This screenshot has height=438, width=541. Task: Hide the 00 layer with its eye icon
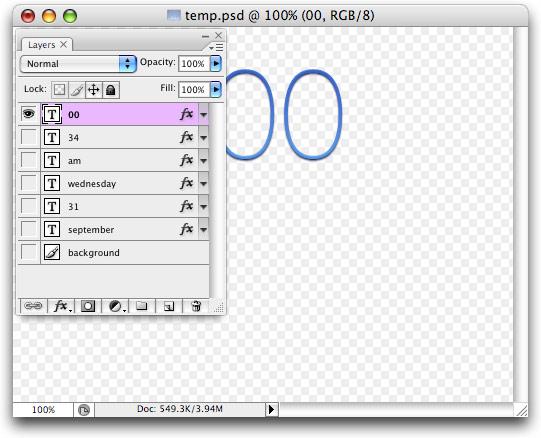pos(29,114)
